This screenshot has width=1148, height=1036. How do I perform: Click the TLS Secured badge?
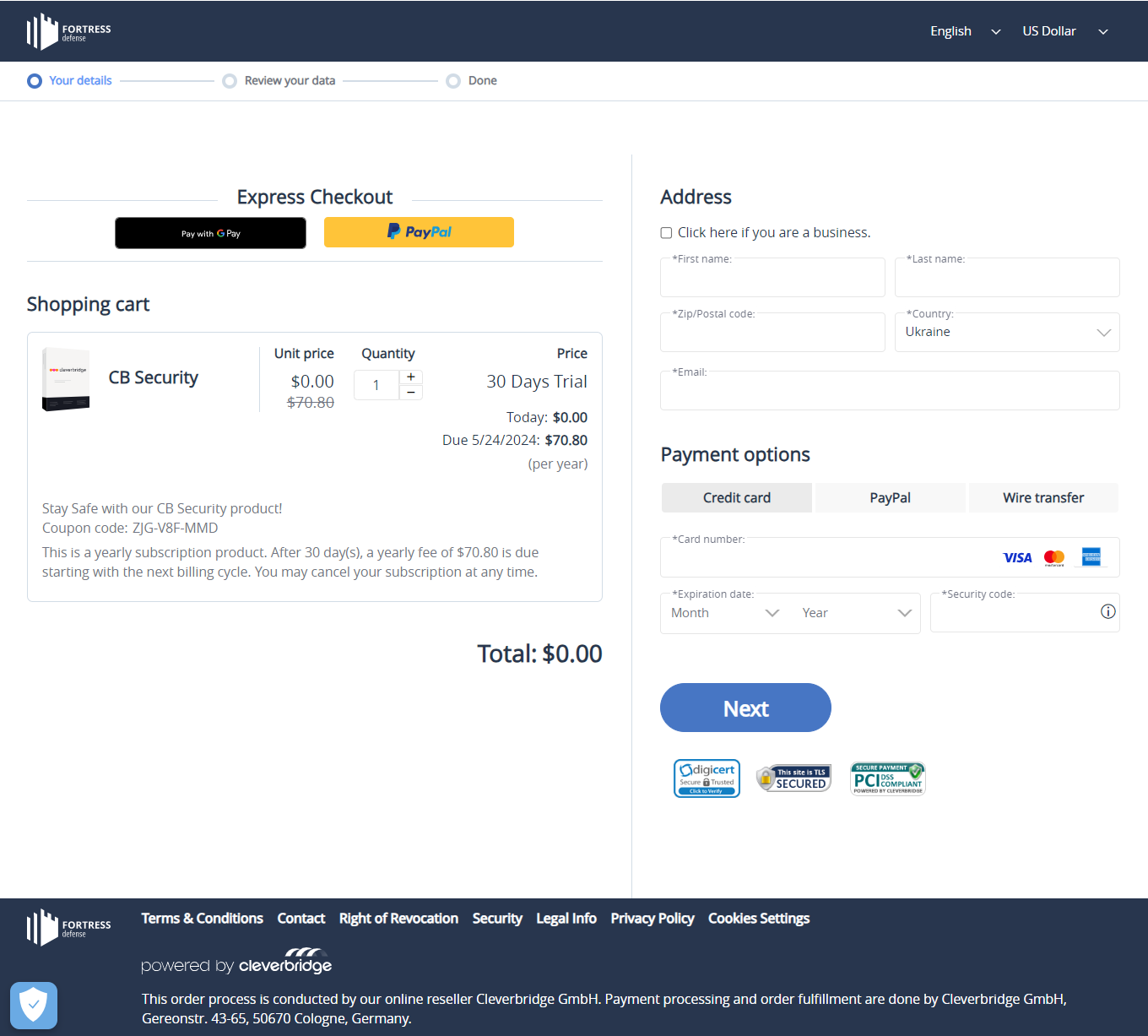tap(793, 778)
